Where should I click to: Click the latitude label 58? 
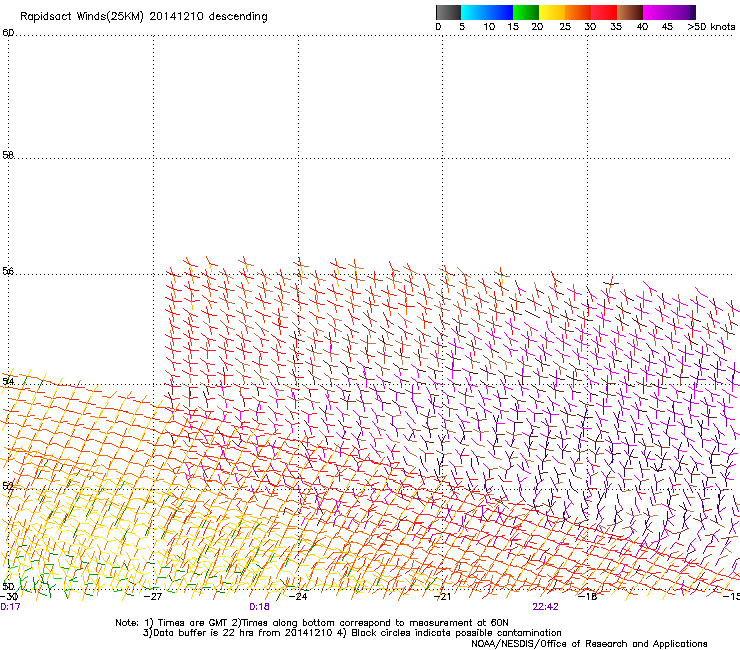tap(8, 155)
